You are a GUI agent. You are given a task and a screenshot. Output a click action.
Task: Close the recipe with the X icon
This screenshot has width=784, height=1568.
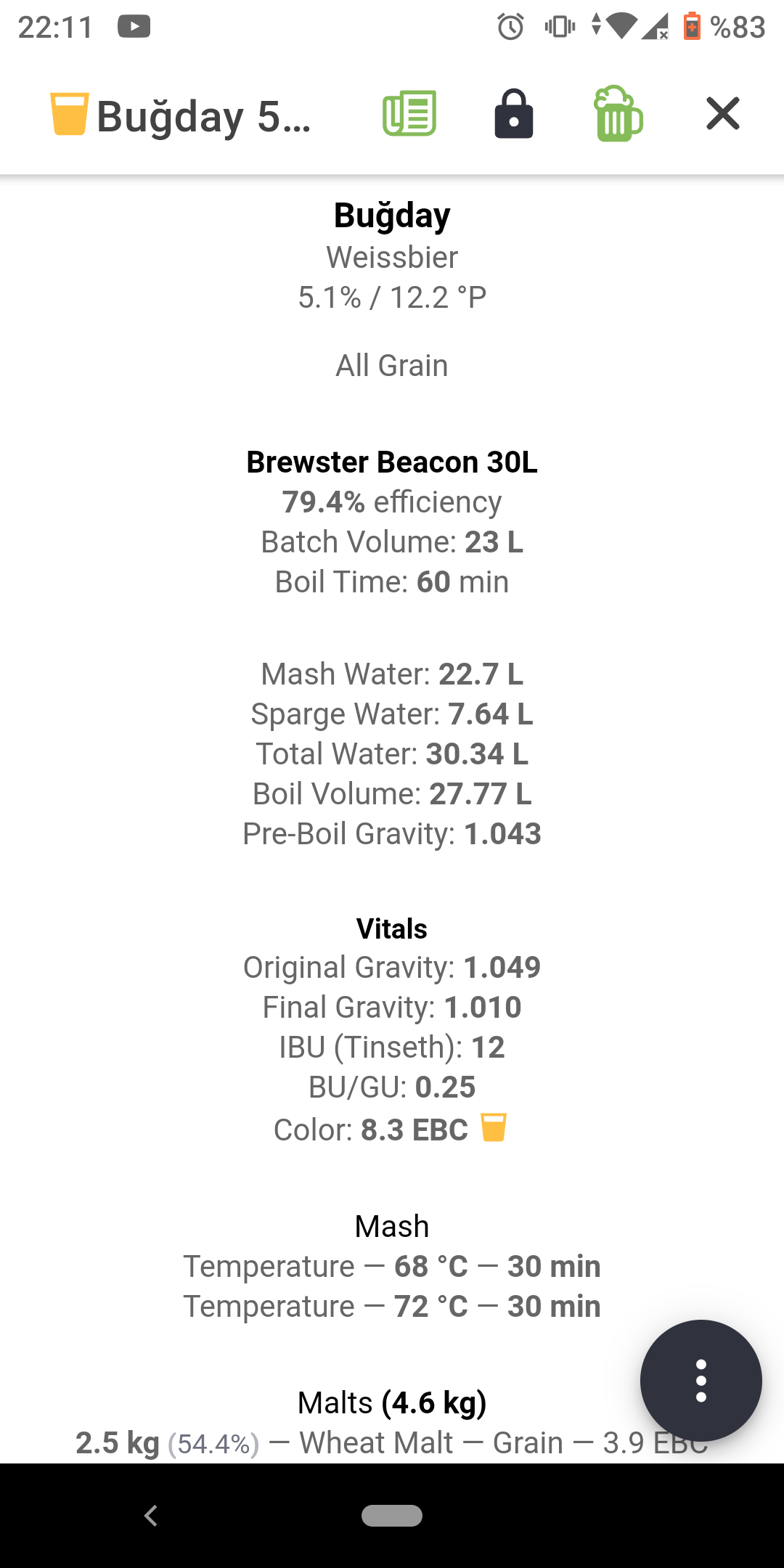(723, 113)
